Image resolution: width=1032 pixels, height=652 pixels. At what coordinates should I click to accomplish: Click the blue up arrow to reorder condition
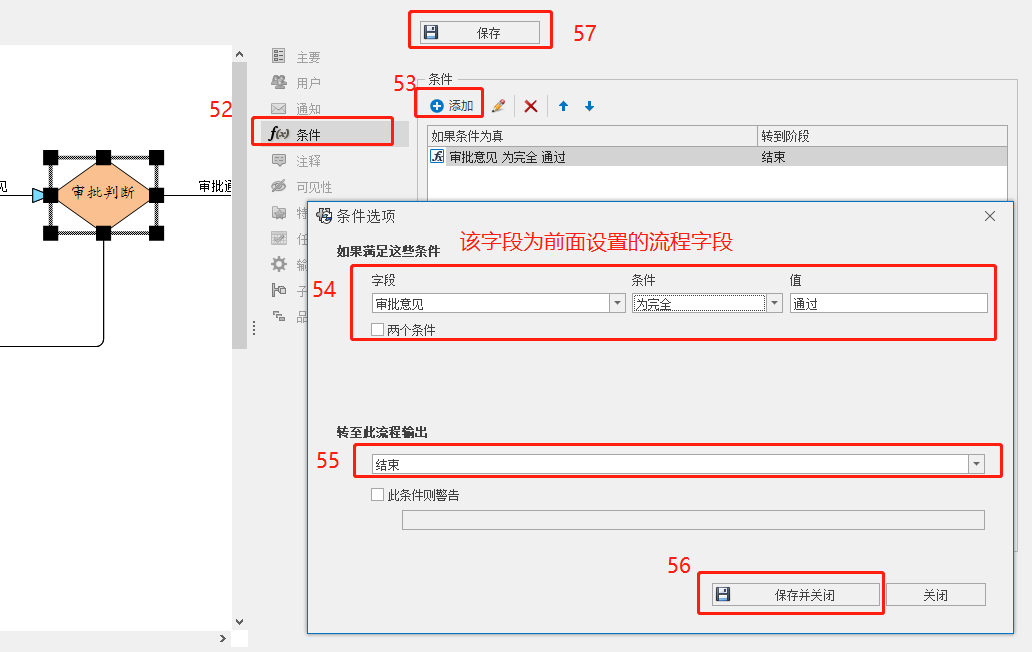pyautogui.click(x=562, y=106)
